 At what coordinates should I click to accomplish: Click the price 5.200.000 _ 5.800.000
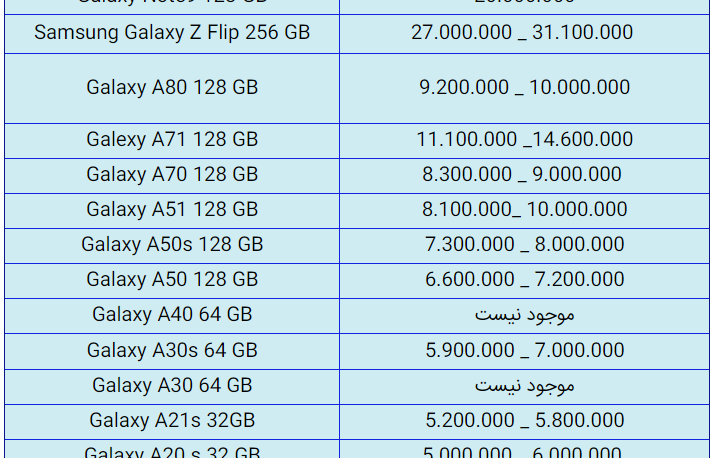click(524, 420)
